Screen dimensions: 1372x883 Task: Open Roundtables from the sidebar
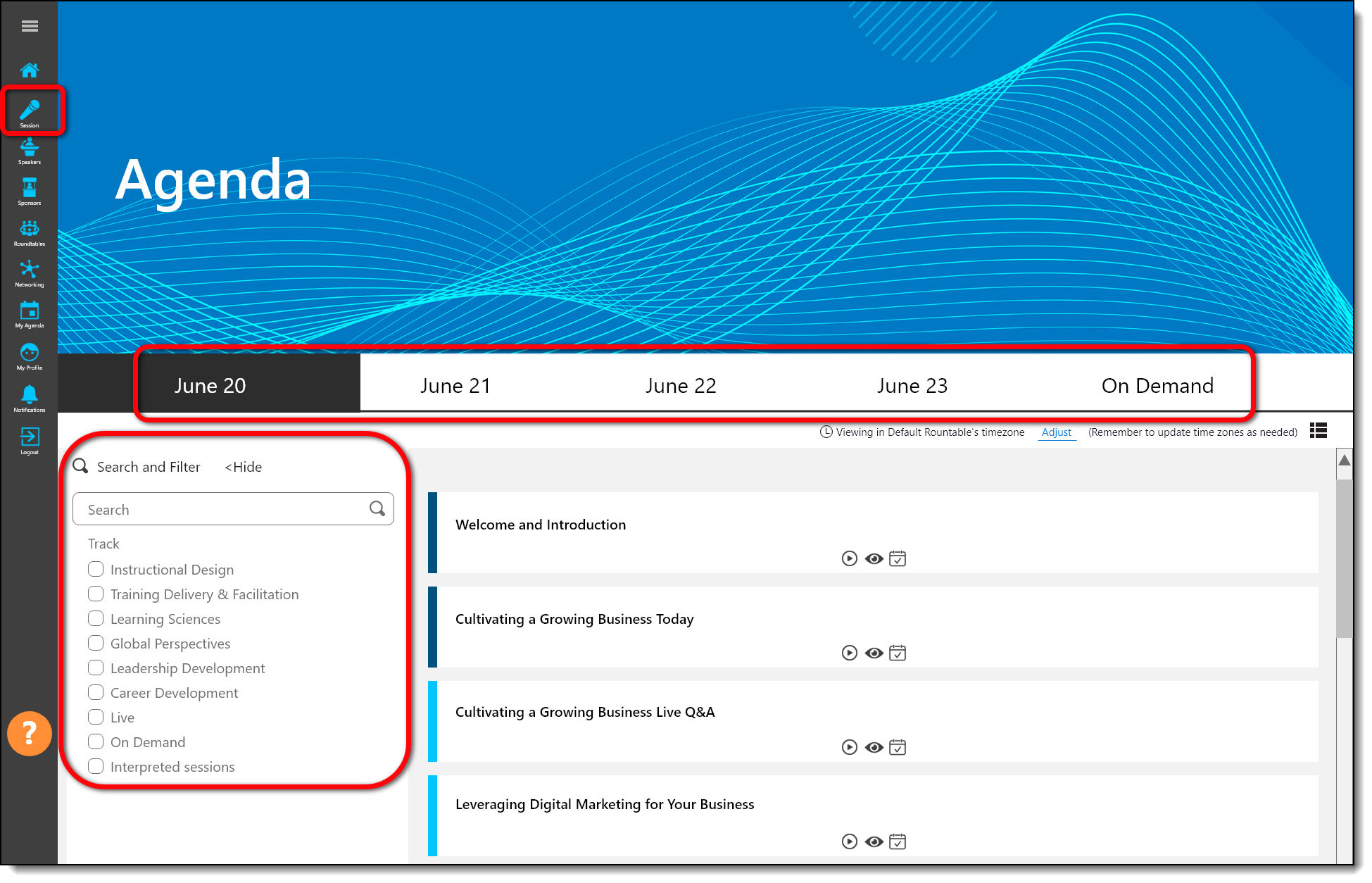[30, 232]
